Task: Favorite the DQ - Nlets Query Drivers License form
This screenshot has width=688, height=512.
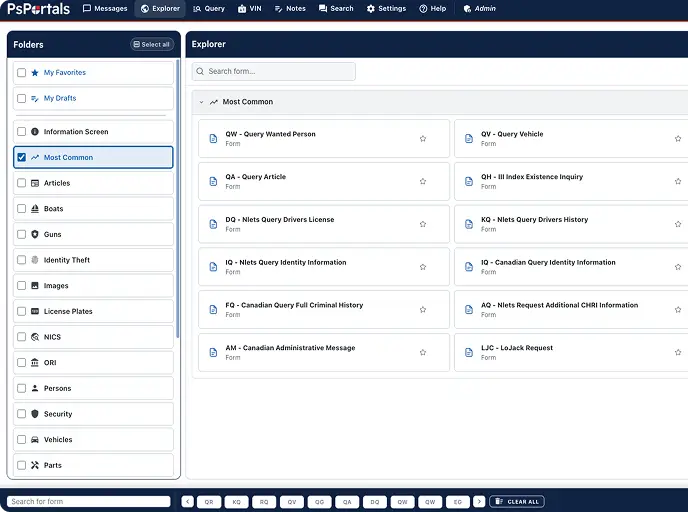Action: tap(423, 224)
